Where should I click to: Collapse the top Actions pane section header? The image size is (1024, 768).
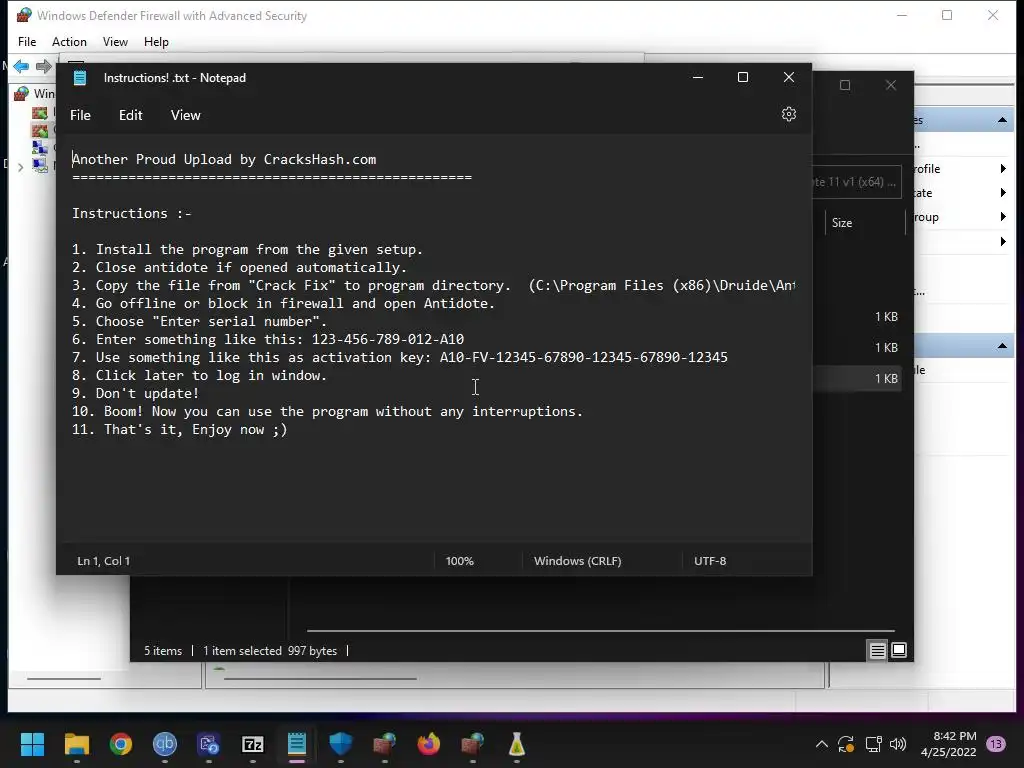point(1002,120)
